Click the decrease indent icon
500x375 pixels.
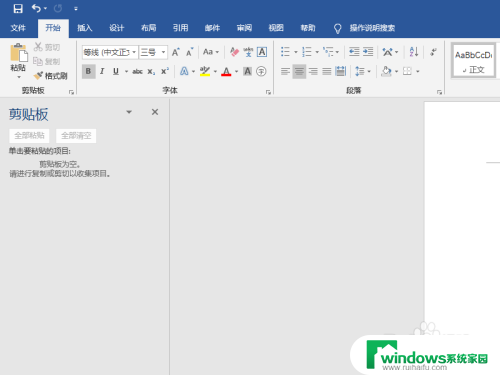(x=354, y=52)
